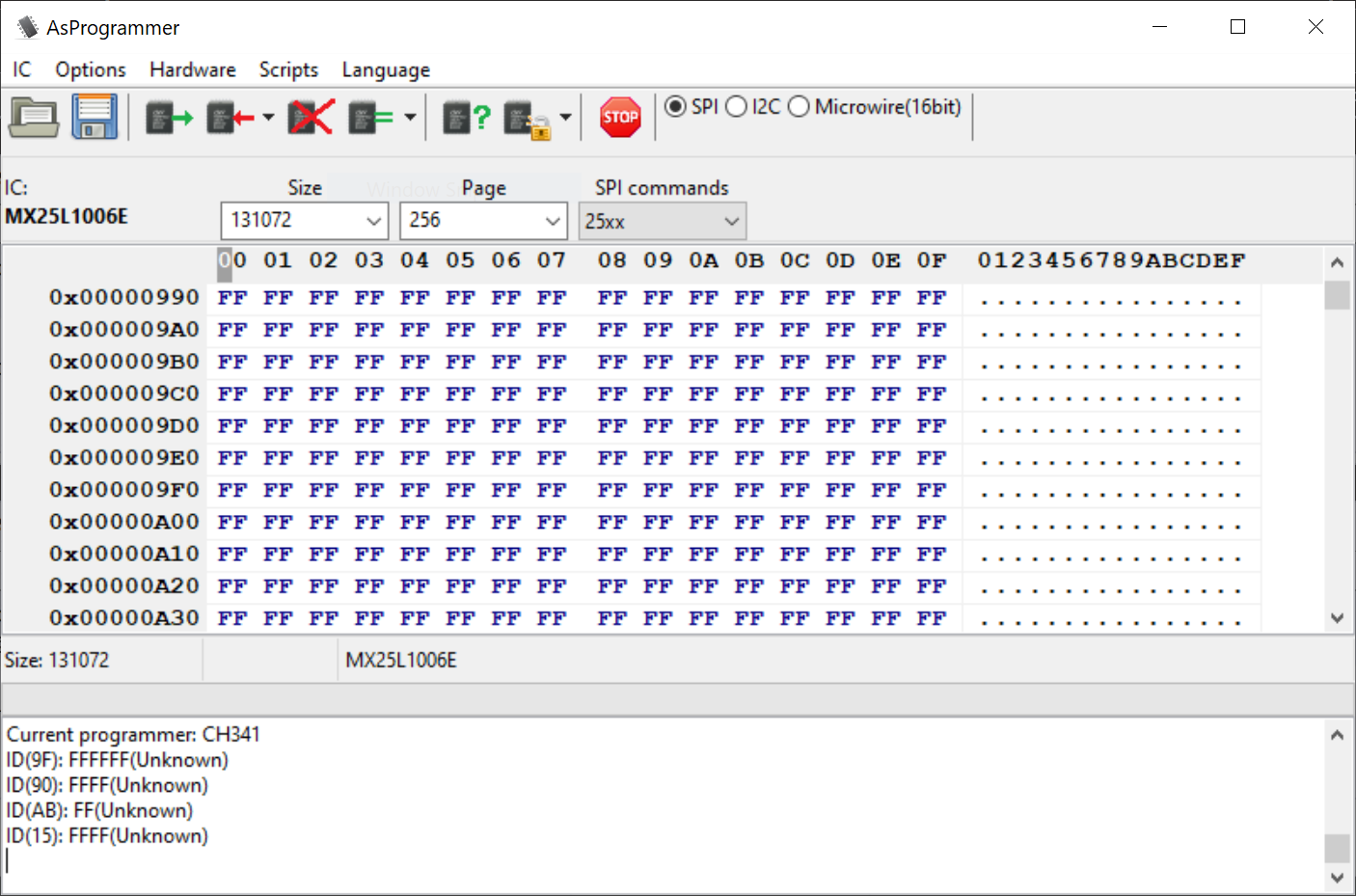Click the 'Current programmer: CH341' log line
Image resolution: width=1356 pixels, height=896 pixels.
tap(133, 734)
